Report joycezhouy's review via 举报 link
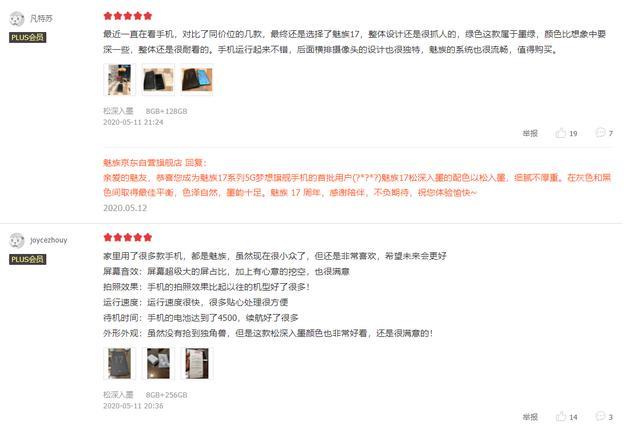The width and height of the screenshot is (640, 429). tap(530, 417)
